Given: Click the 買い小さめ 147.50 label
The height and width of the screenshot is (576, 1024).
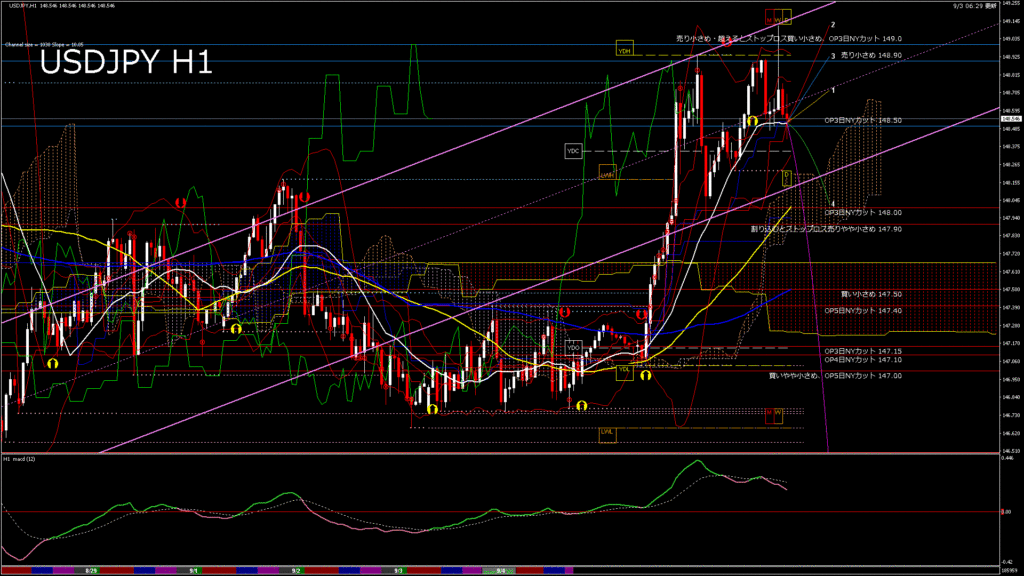Looking at the screenshot, I should pyautogui.click(x=871, y=294).
